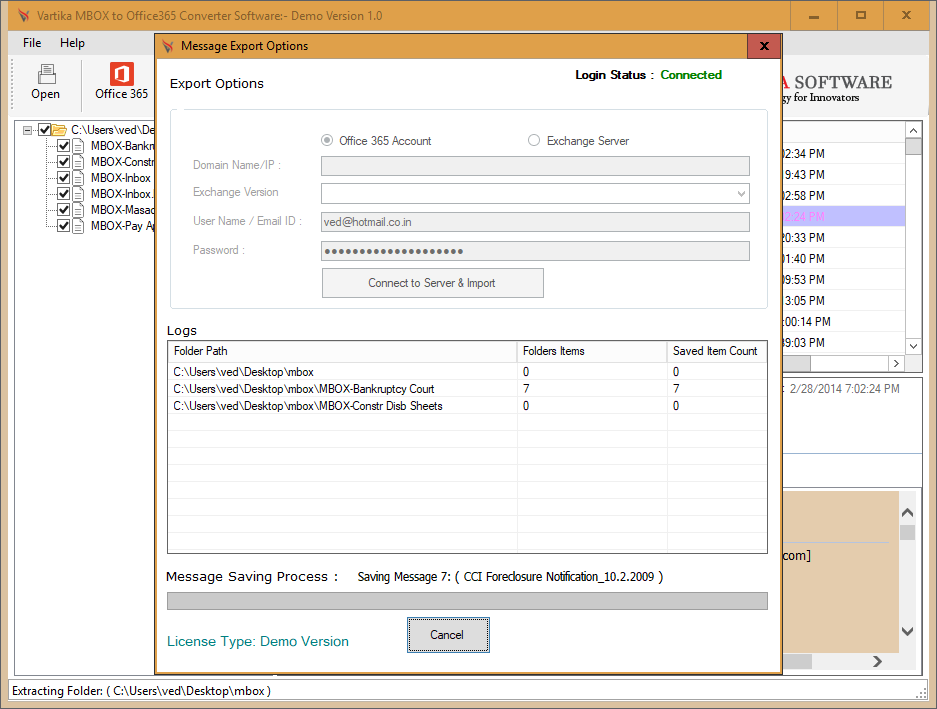
Task: Click the Extracting Folder status bar text
Action: point(141,691)
